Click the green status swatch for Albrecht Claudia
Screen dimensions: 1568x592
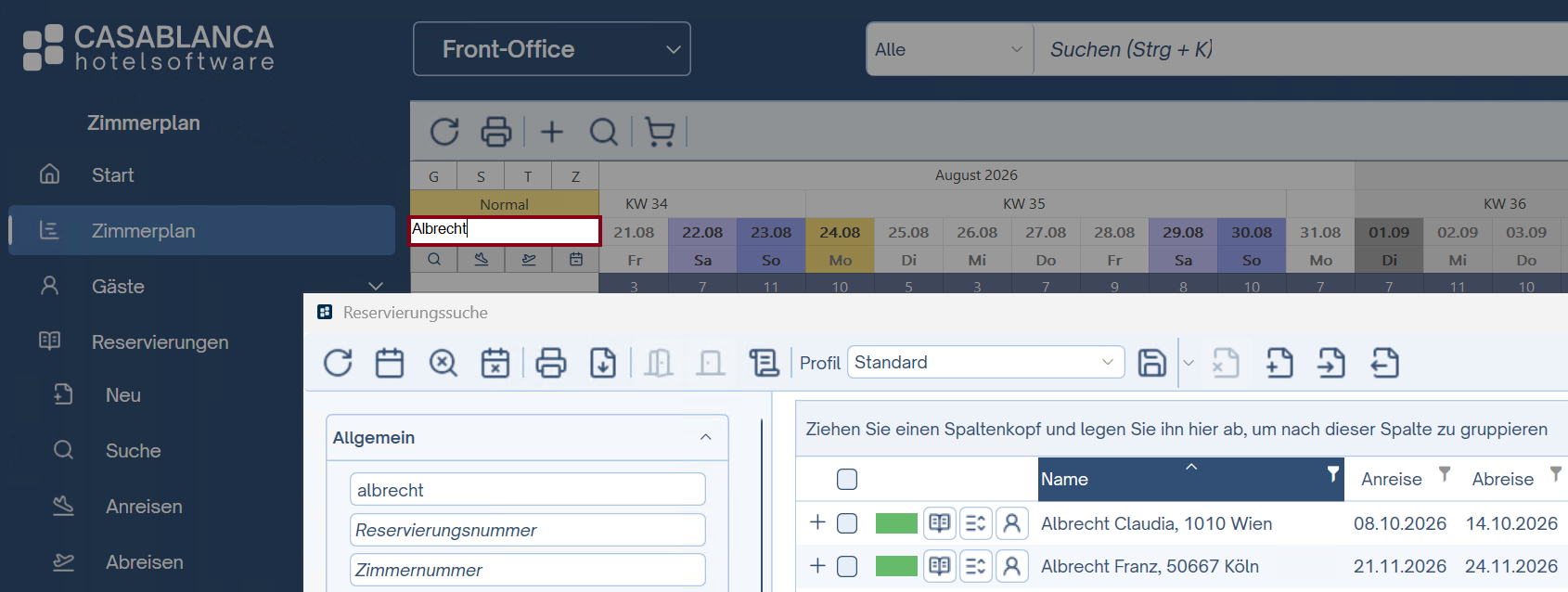(x=896, y=523)
